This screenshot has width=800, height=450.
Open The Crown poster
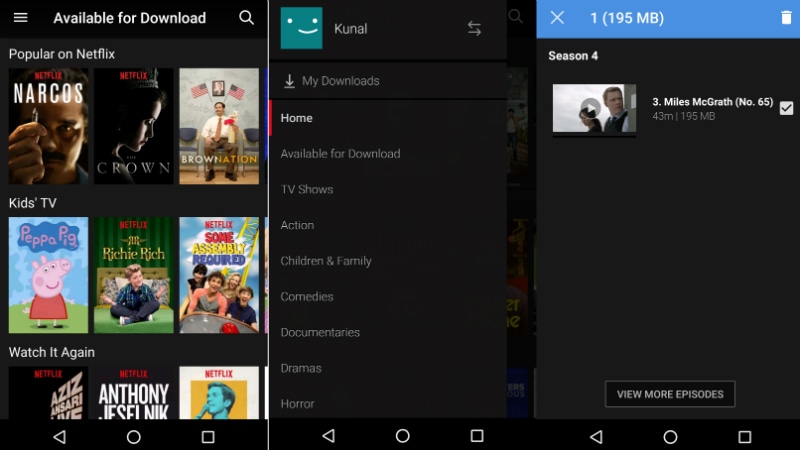134,126
